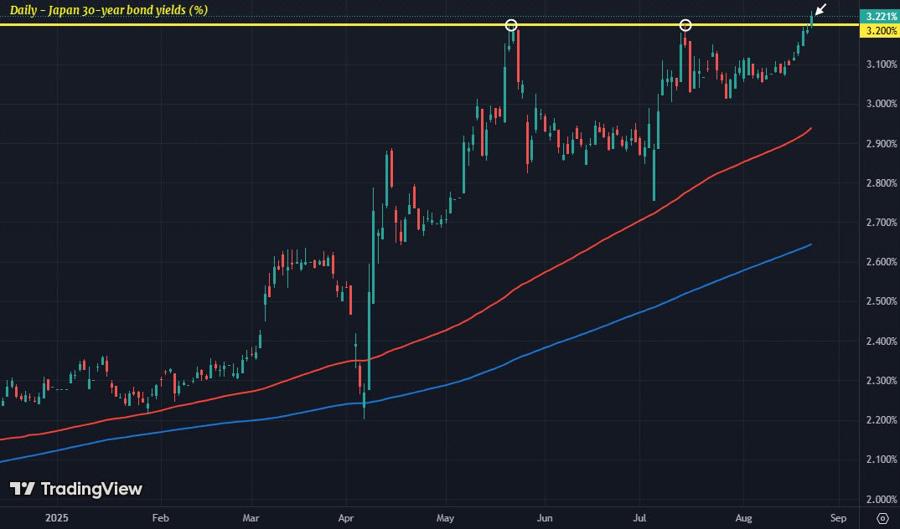Click the Sep label on time axis

tap(838, 518)
